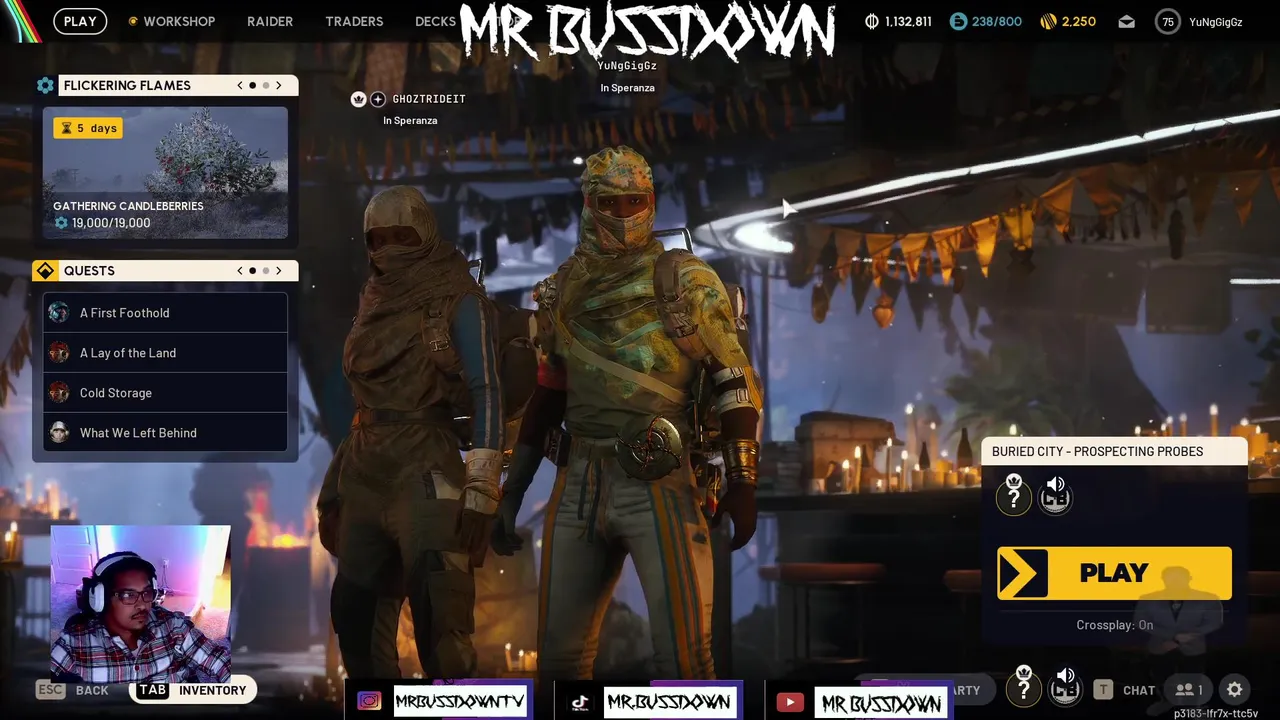Go to next Flickering Flames page arrow
The width and height of the screenshot is (1280, 720).
pos(279,85)
